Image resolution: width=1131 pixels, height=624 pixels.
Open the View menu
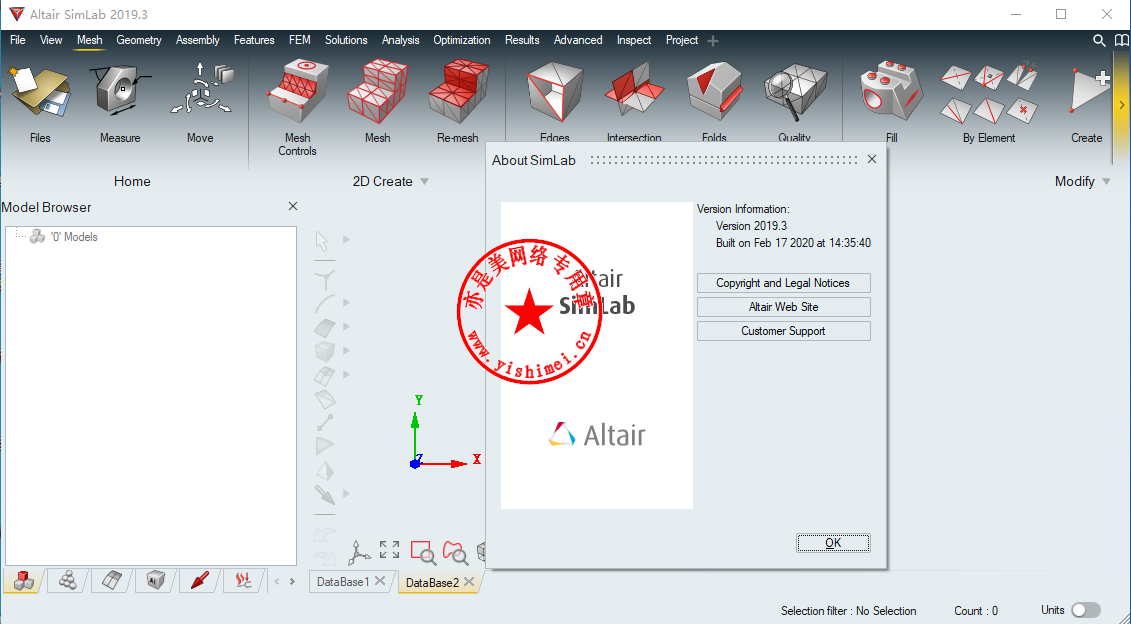click(50, 40)
